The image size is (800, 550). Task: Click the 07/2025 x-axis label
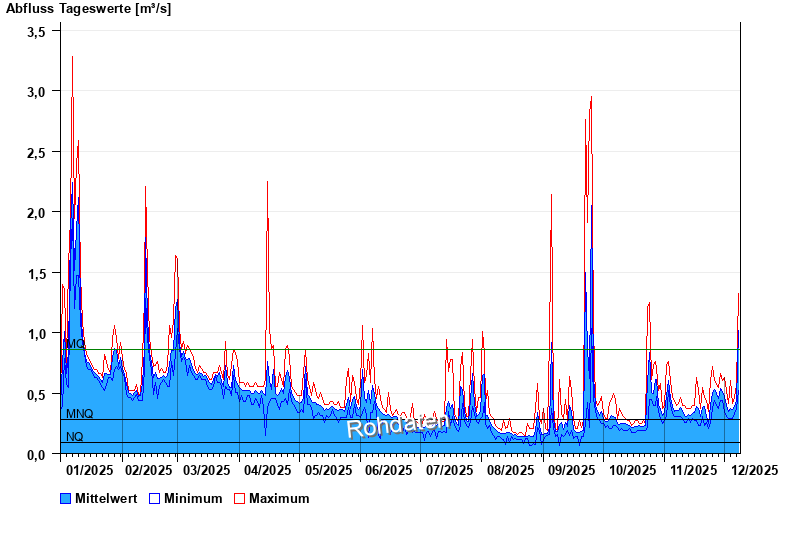pos(450,470)
